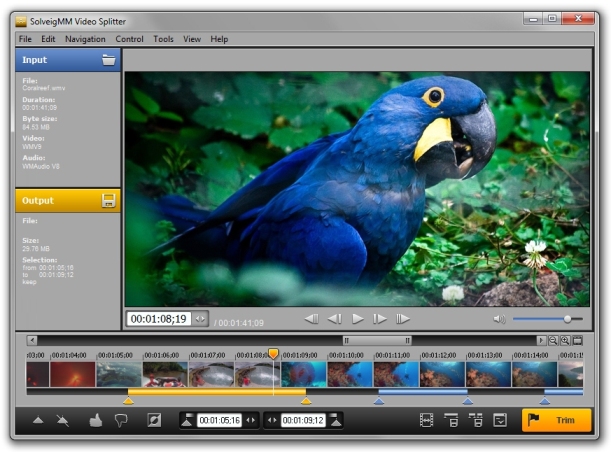The width and height of the screenshot is (611, 452).
Task: Add marker with the triangle icon
Action: 38,421
